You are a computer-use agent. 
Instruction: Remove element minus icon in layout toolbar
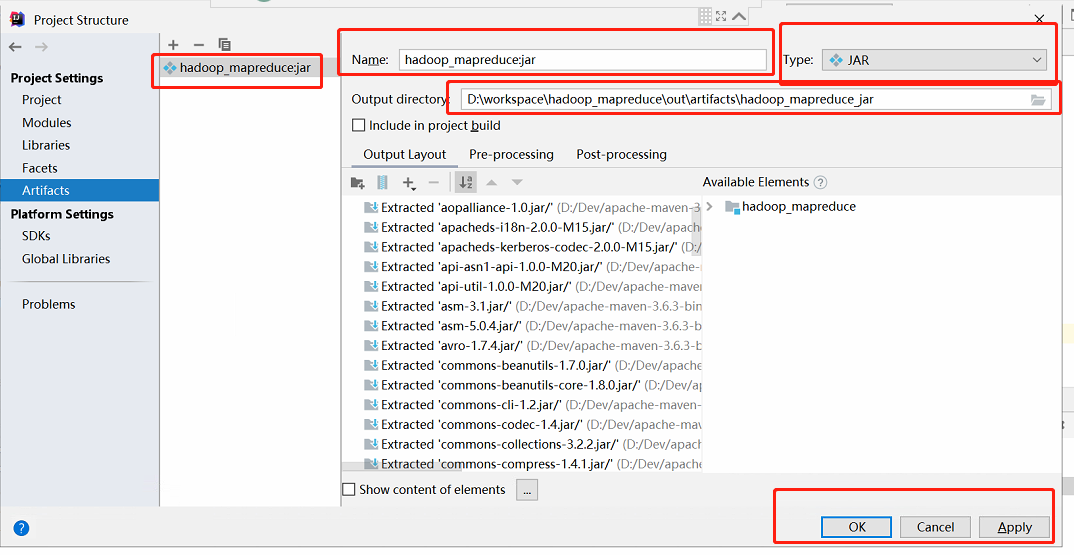click(434, 183)
